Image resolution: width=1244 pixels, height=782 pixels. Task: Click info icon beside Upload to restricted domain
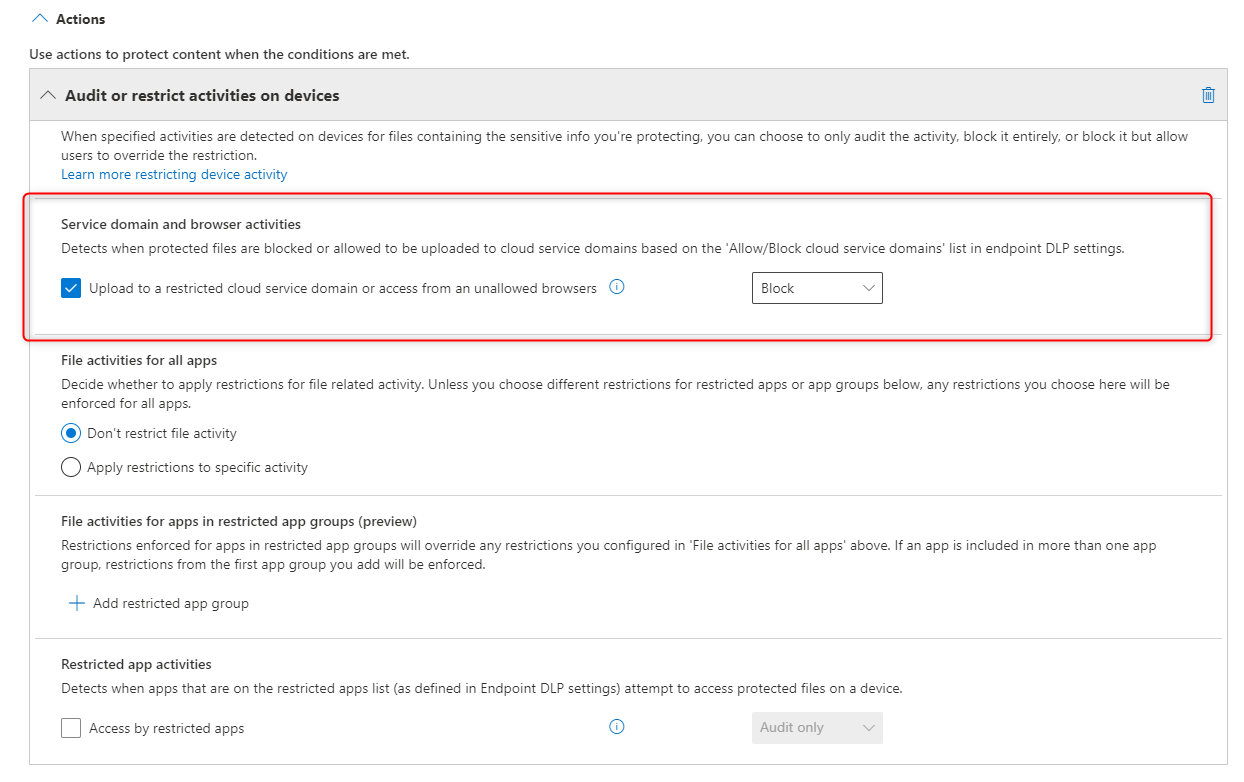(x=617, y=288)
